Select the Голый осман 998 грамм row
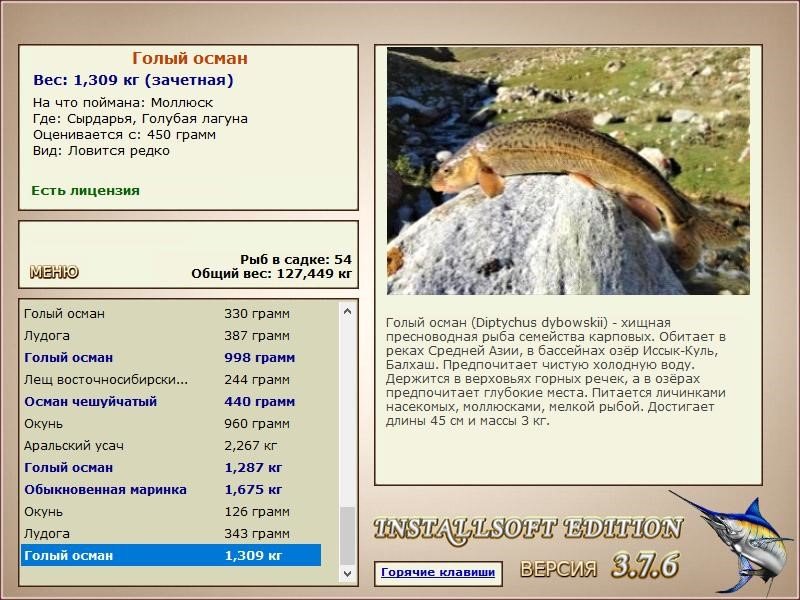Image resolution: width=800 pixels, height=600 pixels. pyautogui.click(x=171, y=358)
